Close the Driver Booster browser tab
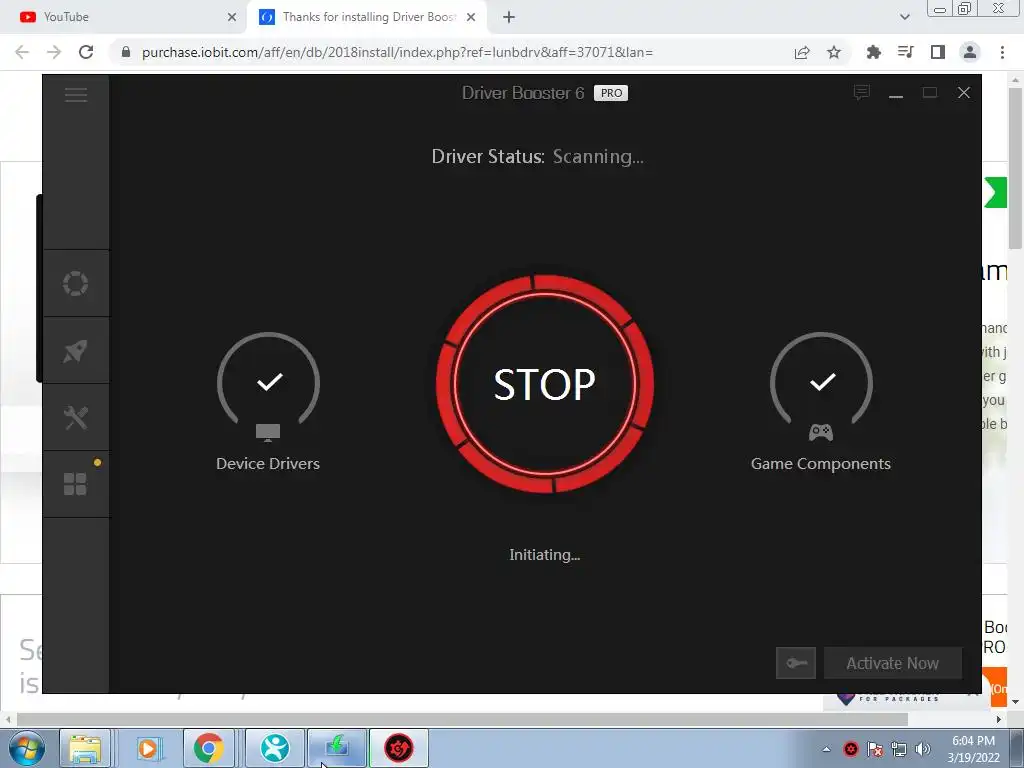 click(471, 17)
